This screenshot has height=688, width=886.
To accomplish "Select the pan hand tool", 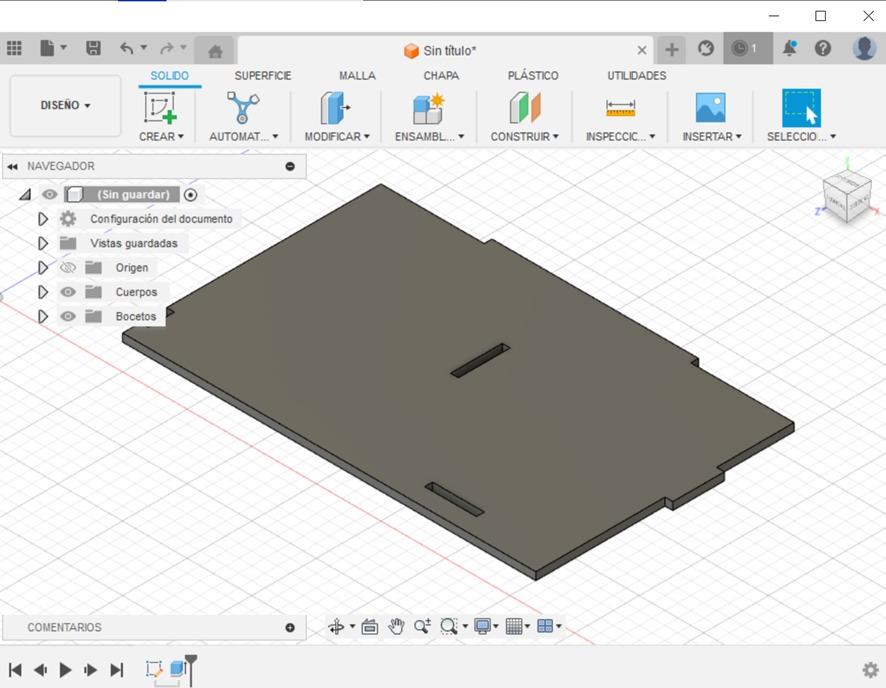I will [396, 626].
